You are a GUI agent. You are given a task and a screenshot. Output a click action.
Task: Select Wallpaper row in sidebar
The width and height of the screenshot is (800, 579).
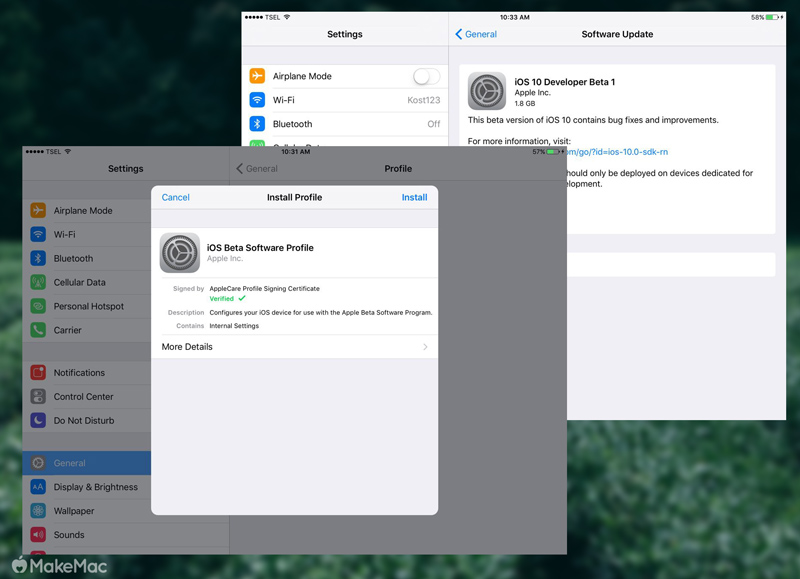click(87, 511)
